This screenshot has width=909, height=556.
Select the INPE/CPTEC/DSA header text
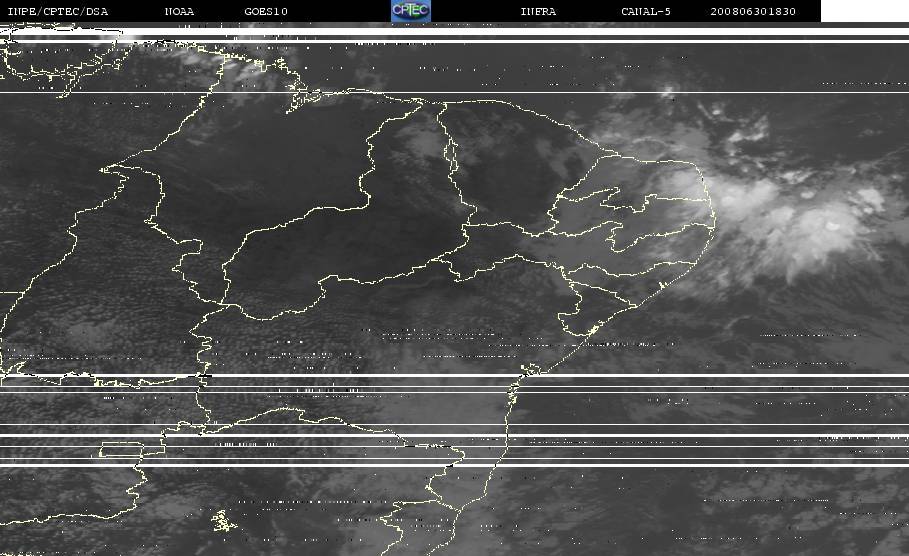(x=57, y=11)
